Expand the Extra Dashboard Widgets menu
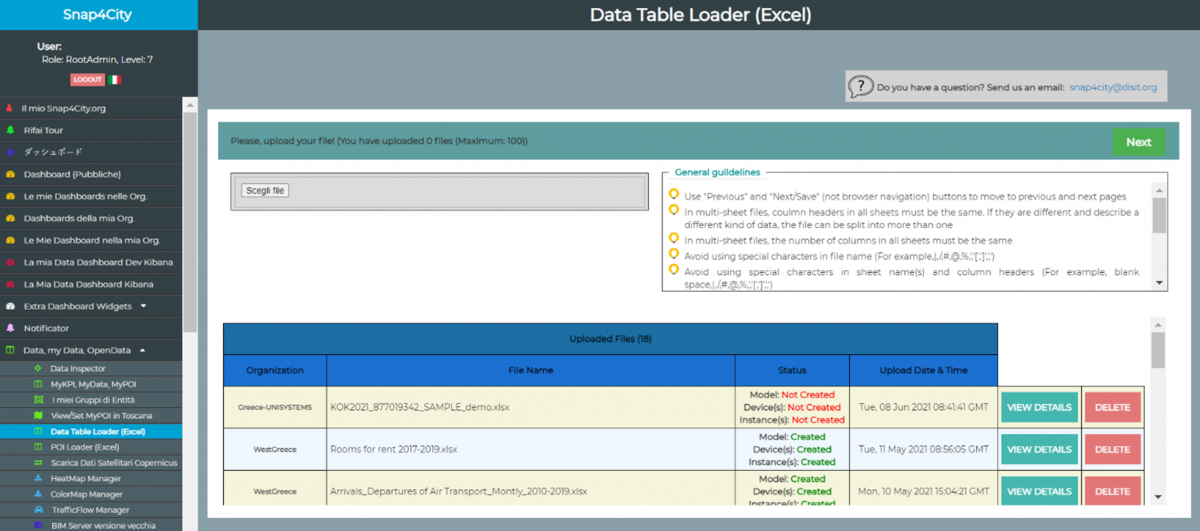 [143, 306]
